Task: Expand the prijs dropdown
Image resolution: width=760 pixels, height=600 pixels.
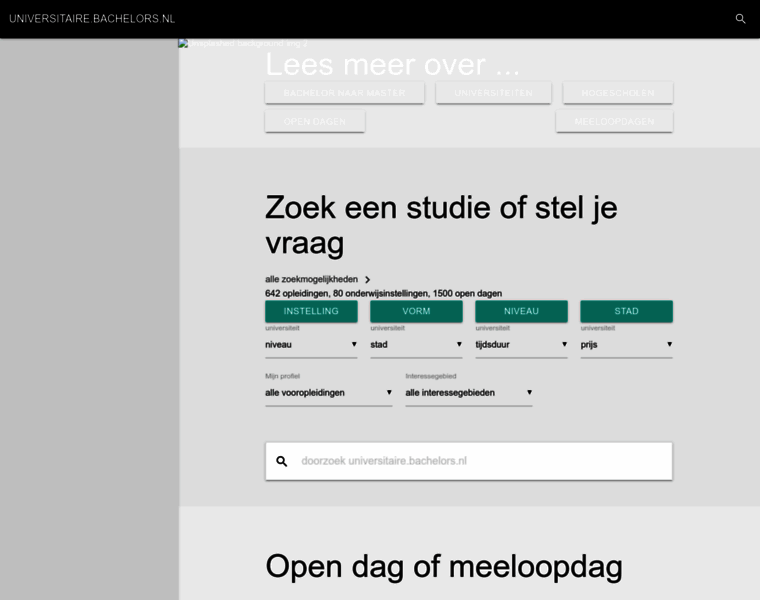Action: [x=627, y=345]
